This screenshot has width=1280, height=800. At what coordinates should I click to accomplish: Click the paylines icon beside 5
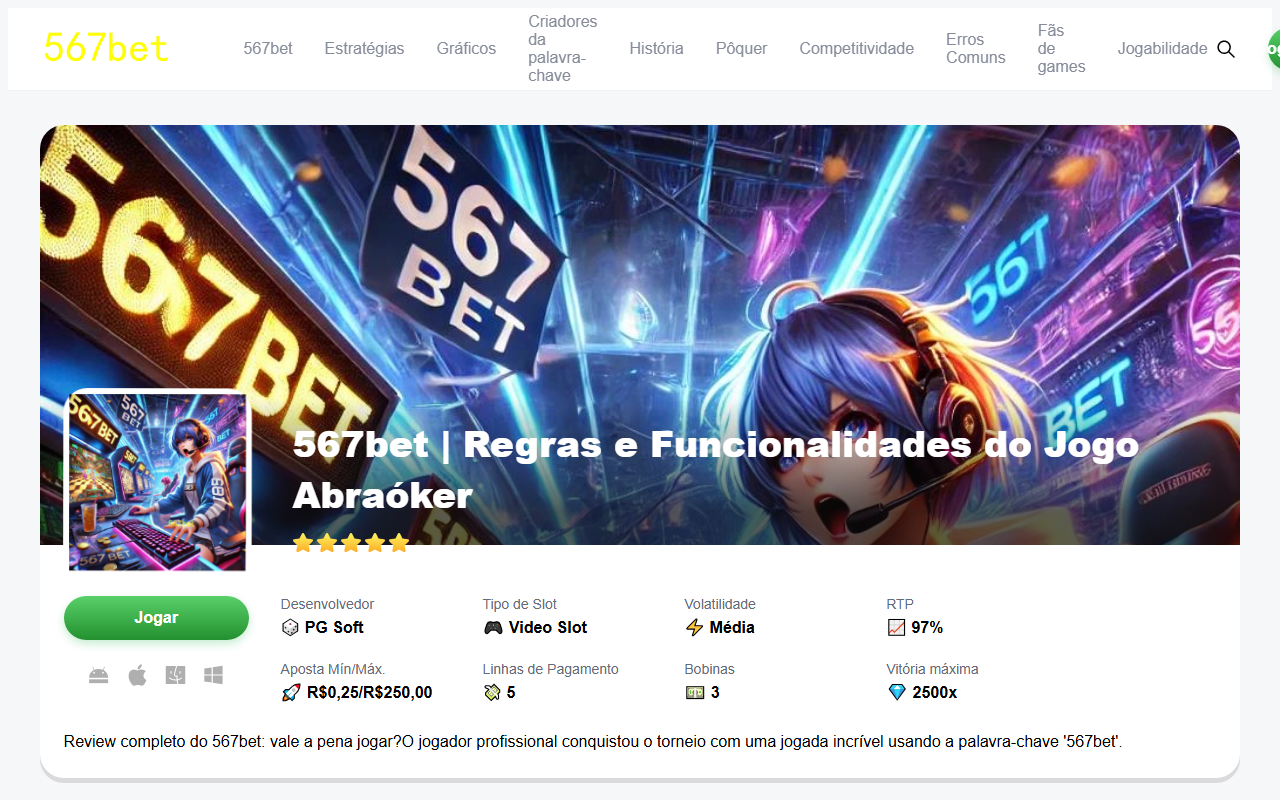coord(492,692)
